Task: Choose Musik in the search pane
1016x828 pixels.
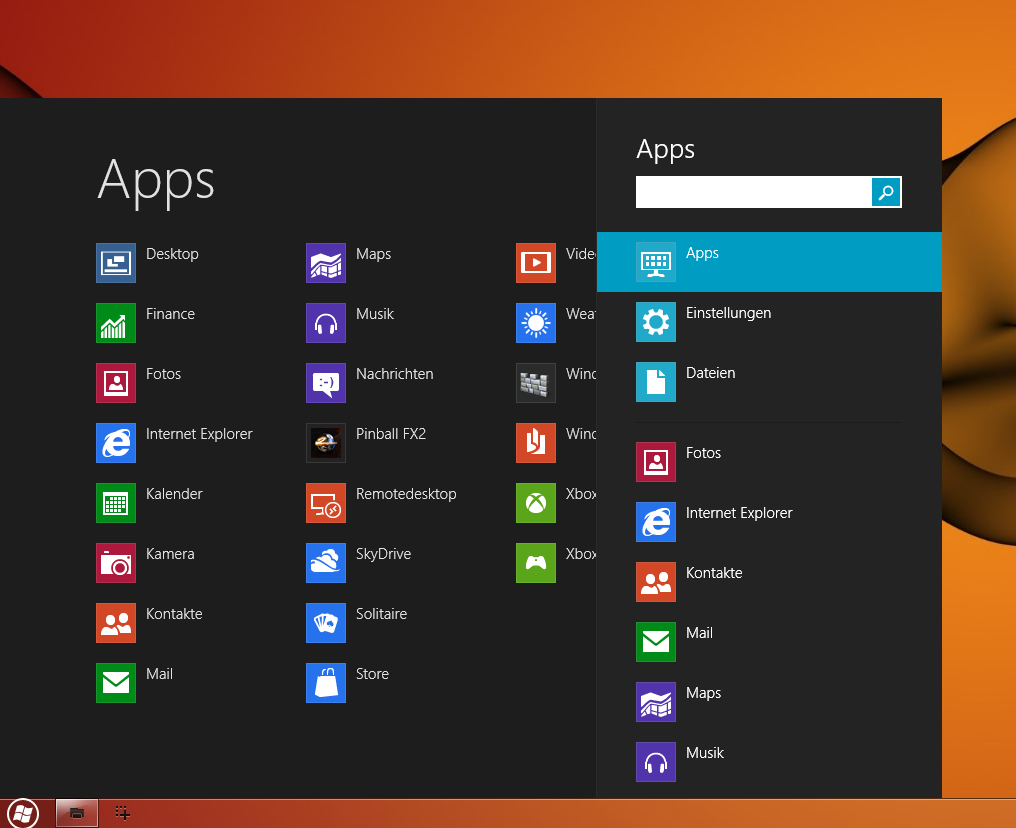Action: 769,762
